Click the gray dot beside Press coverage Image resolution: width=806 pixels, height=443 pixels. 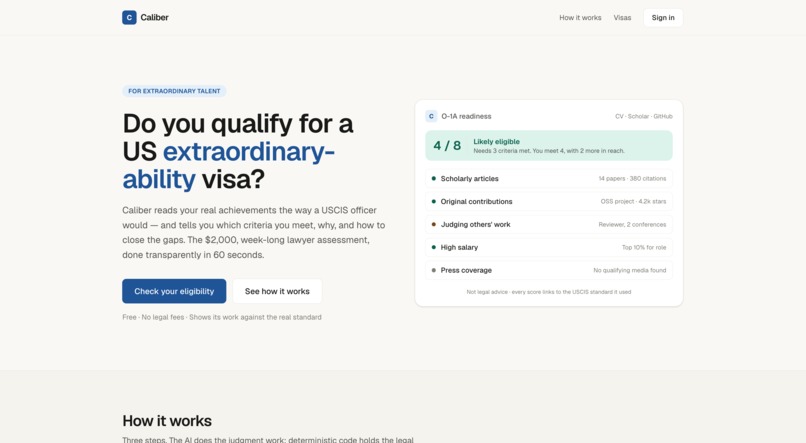(x=434, y=270)
